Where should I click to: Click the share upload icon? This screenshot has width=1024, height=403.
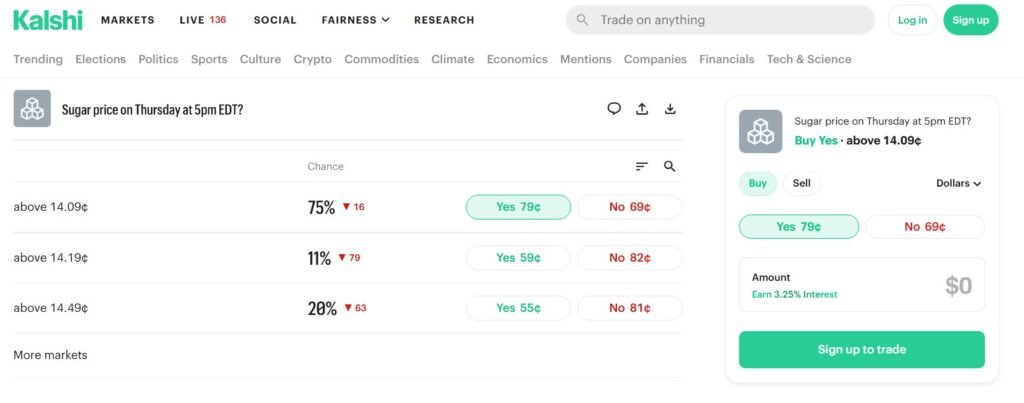642,109
